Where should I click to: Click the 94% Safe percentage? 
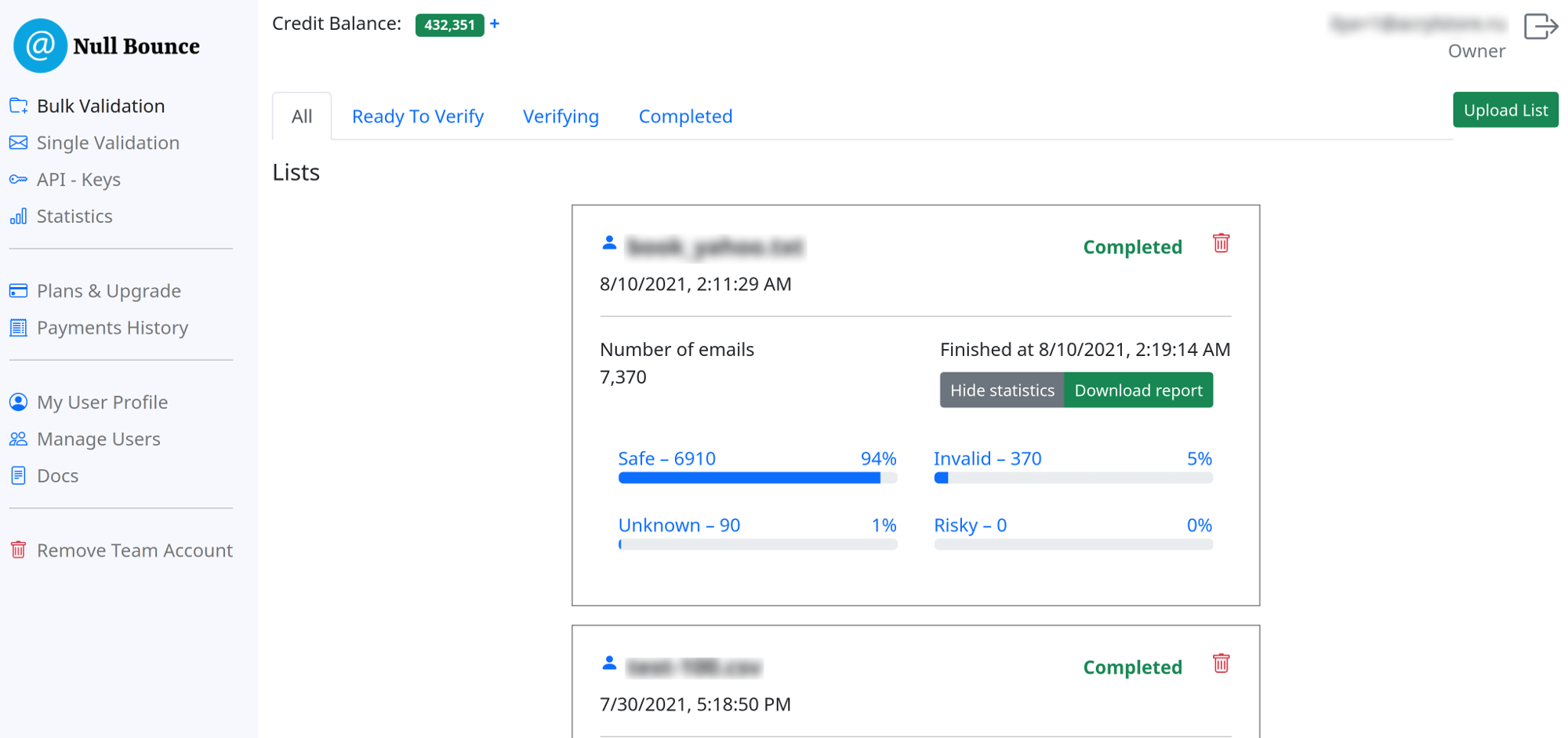(x=878, y=458)
